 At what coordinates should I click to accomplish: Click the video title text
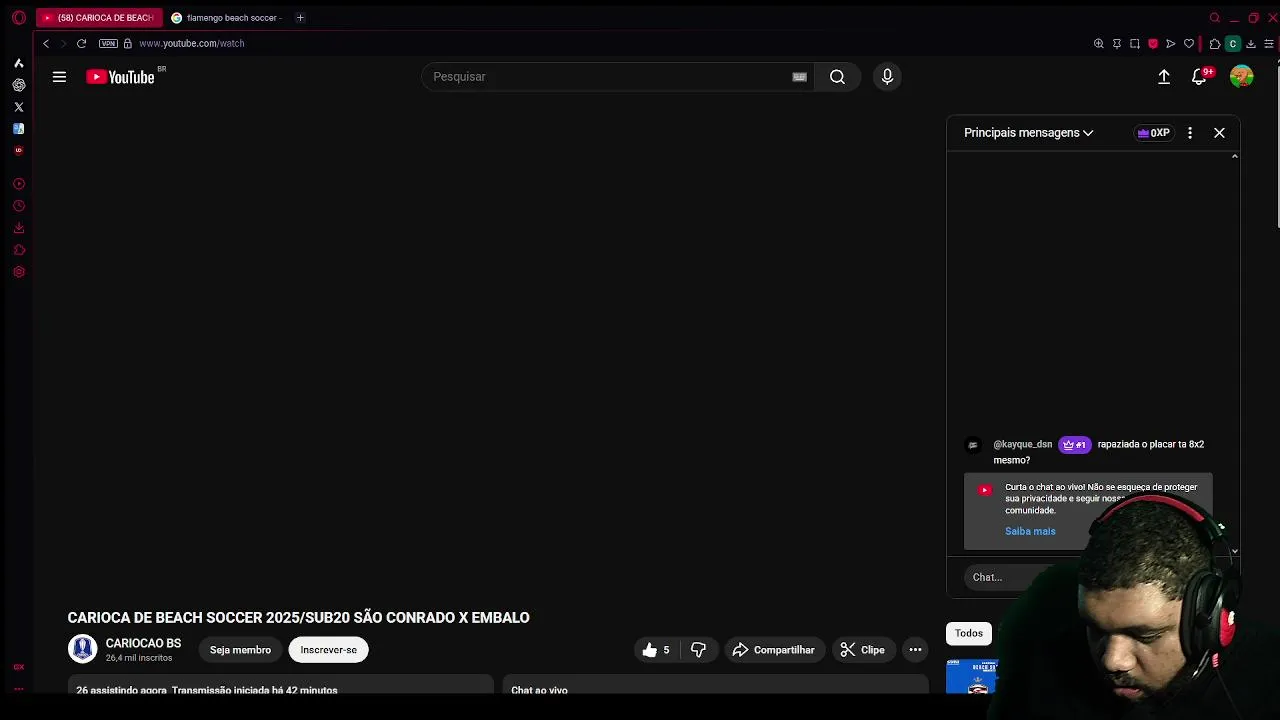click(x=298, y=618)
